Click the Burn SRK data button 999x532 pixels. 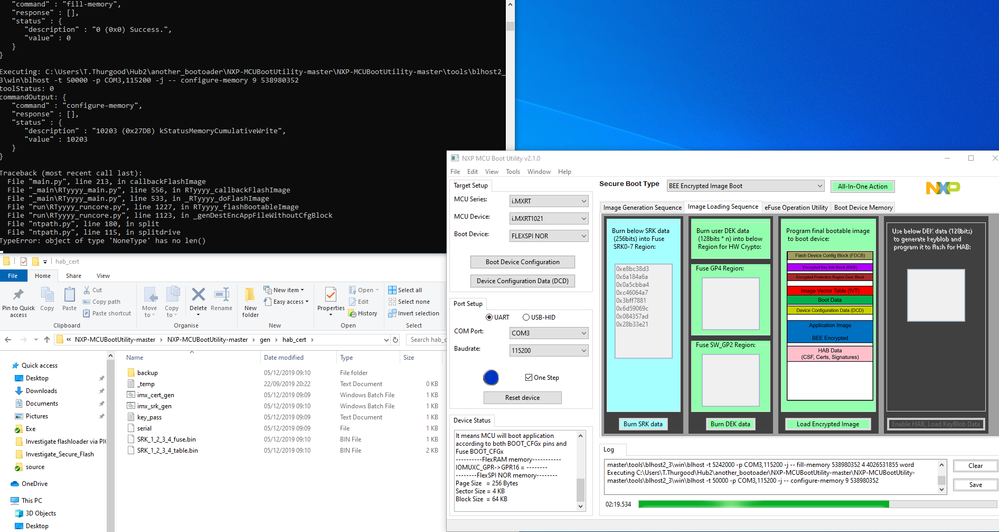pyautogui.click(x=643, y=424)
